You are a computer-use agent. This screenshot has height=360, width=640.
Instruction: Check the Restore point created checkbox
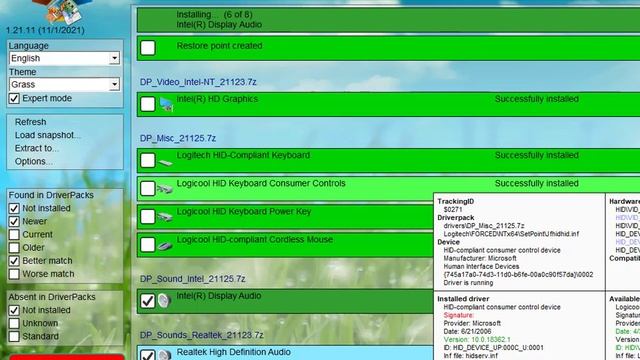[148, 48]
